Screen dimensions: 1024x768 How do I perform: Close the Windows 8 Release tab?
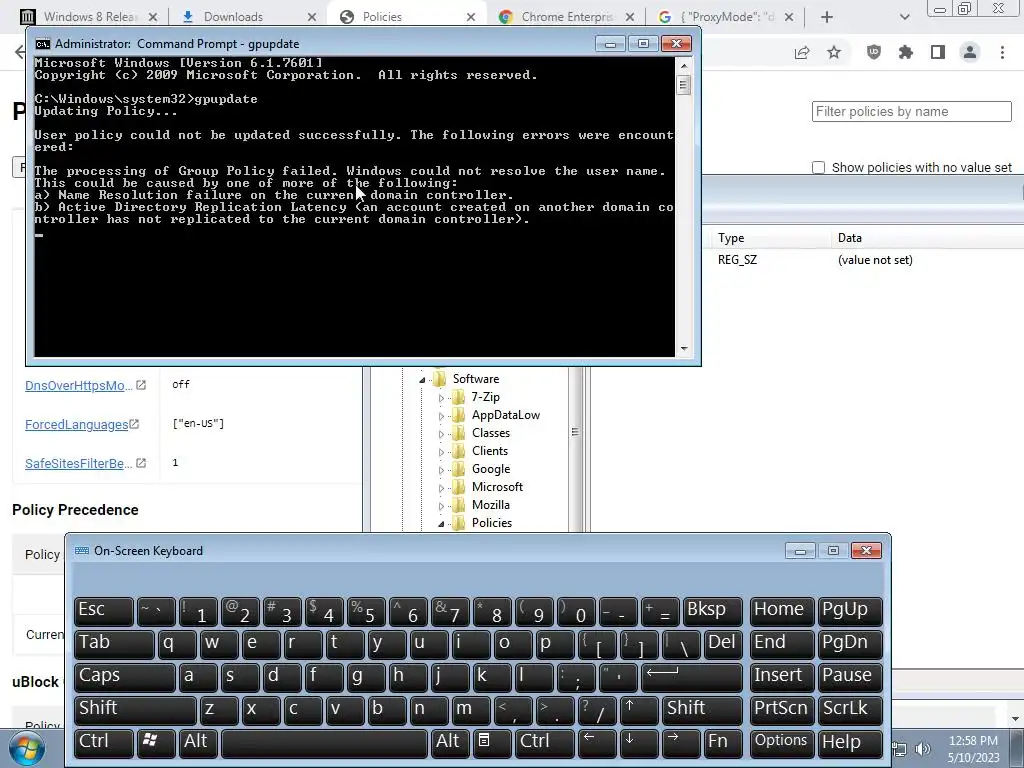(x=153, y=17)
